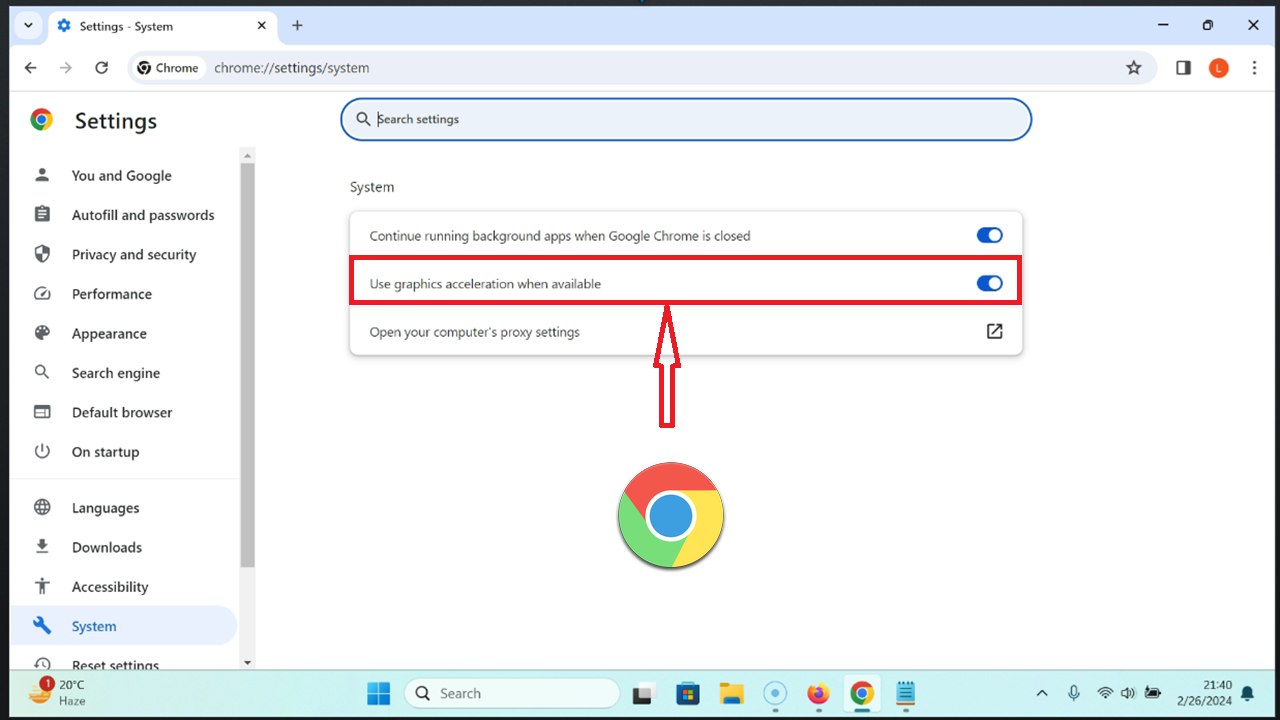
Task: Click the taskbar Search box
Action: (x=512, y=693)
